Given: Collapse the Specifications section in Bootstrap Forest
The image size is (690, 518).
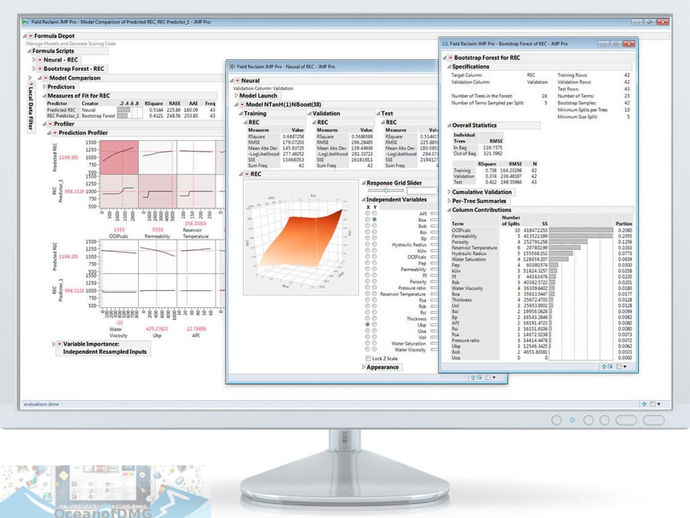Looking at the screenshot, I should pos(449,67).
